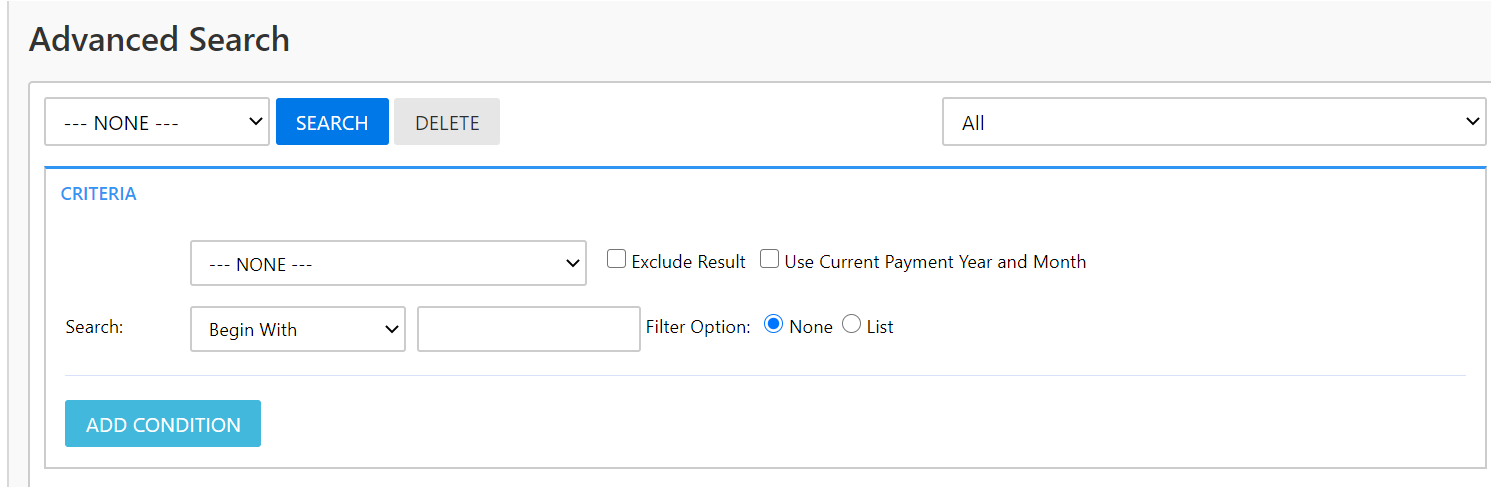This screenshot has width=1492, height=488.
Task: Click the Search: label text
Action: tap(94, 327)
